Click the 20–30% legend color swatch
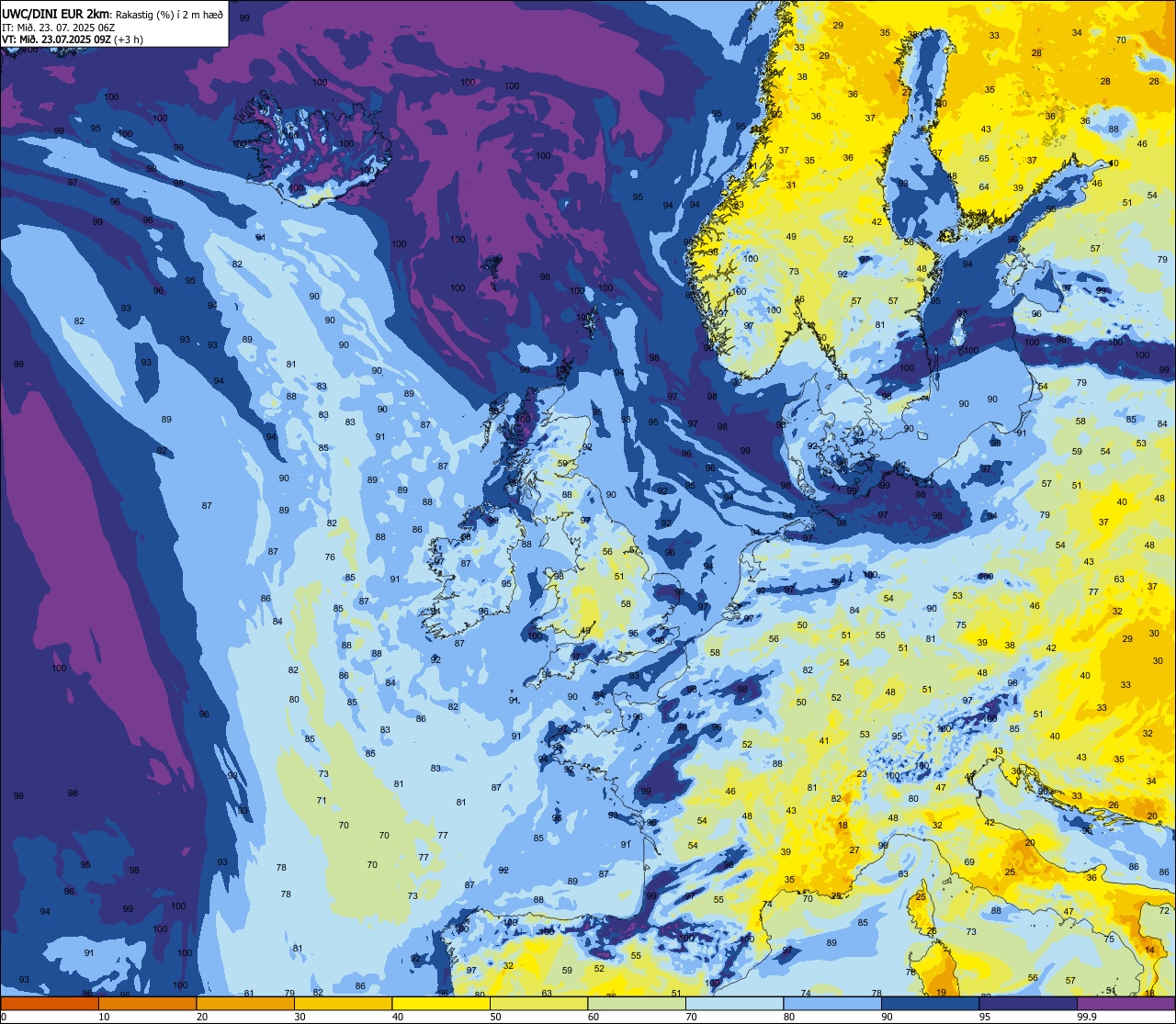Viewport: 1176px width, 1024px height. coord(245,1004)
